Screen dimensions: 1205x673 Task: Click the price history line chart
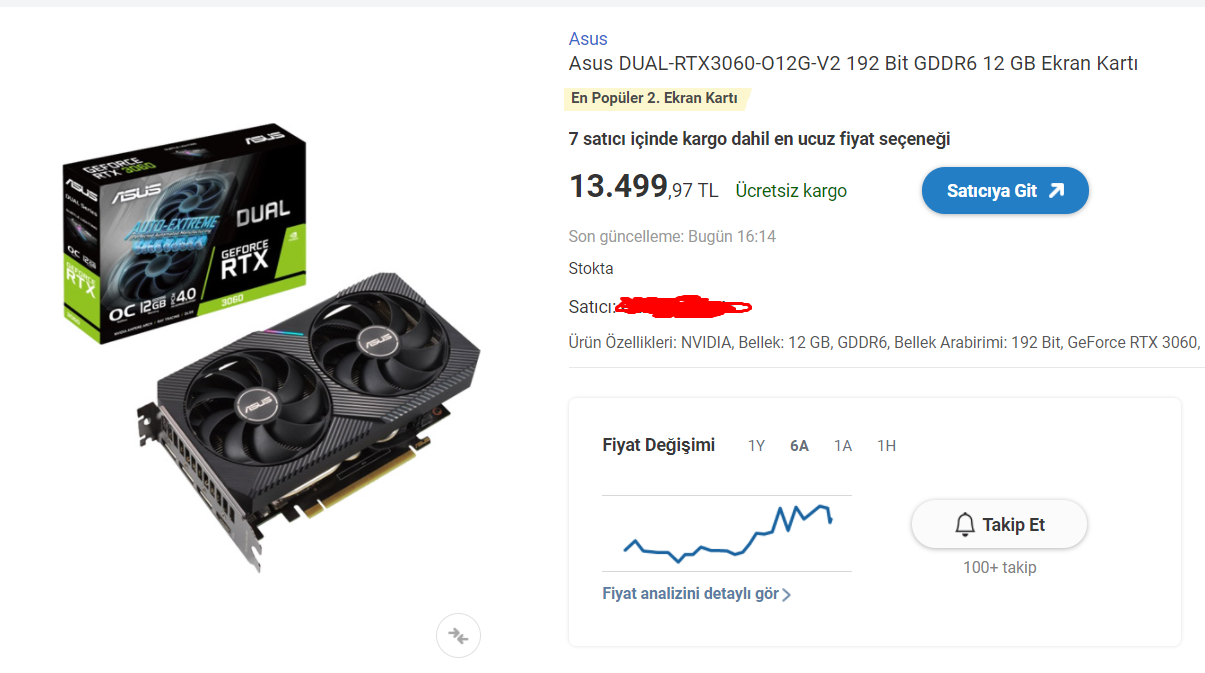[x=727, y=533]
